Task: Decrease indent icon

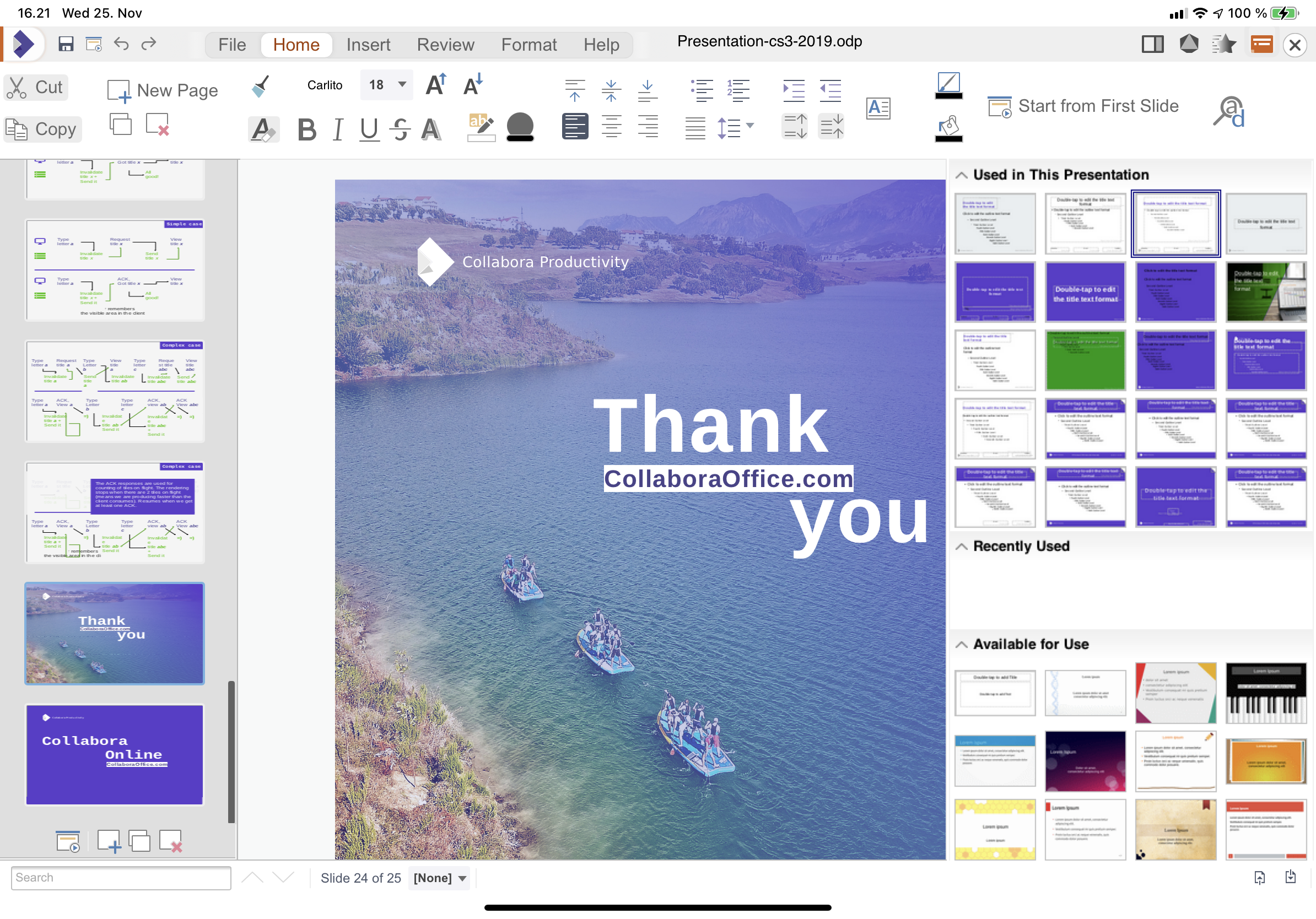Action: click(830, 90)
